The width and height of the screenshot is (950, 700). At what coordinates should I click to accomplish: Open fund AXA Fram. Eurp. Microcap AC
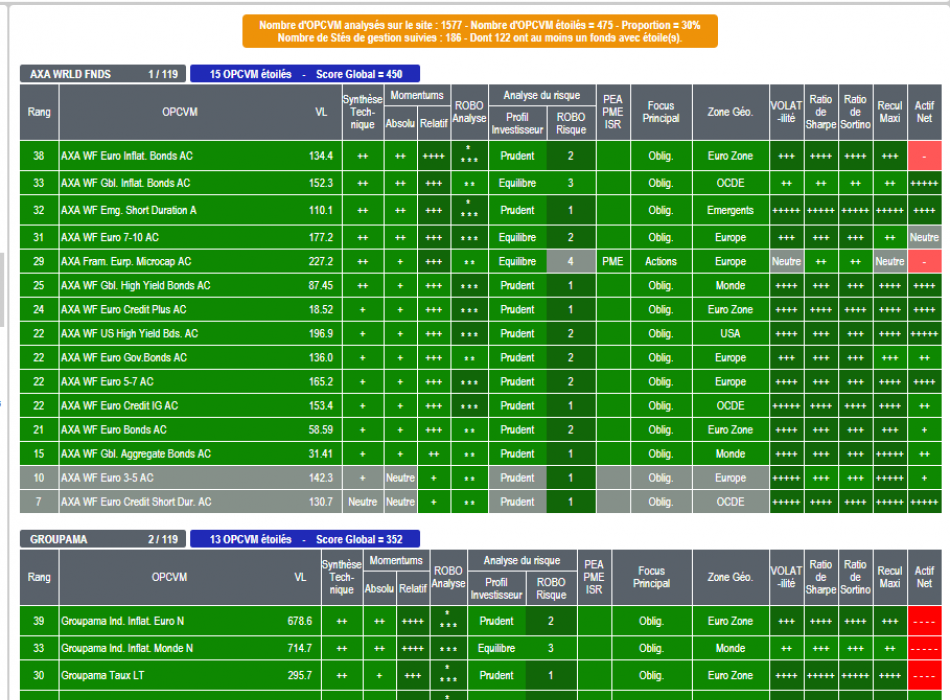[127, 262]
